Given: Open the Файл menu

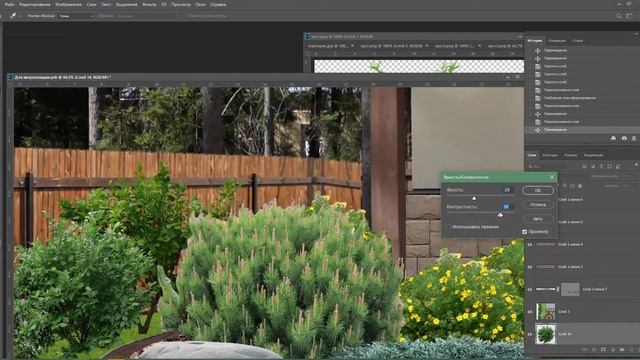Looking at the screenshot, I should tap(9, 4).
